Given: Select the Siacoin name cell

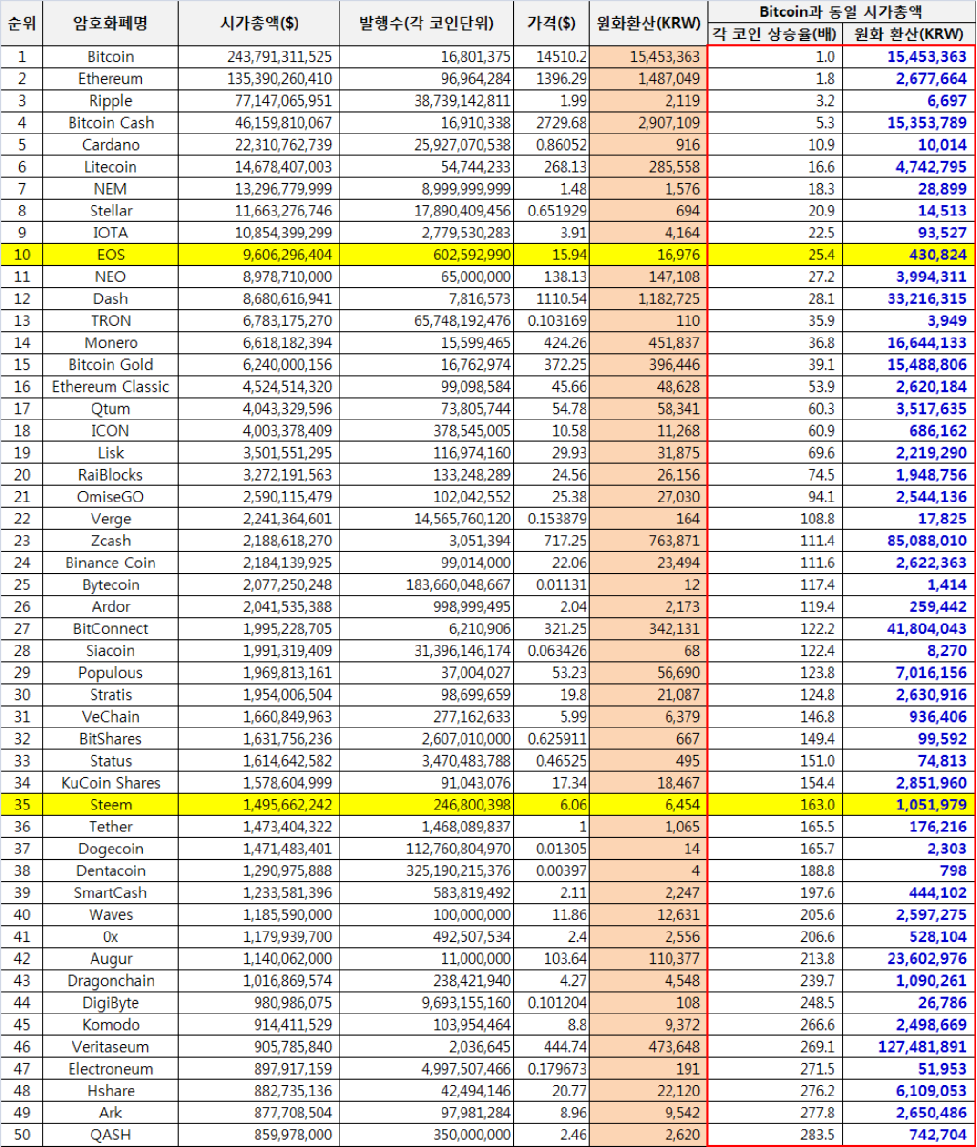Looking at the screenshot, I should point(110,650).
